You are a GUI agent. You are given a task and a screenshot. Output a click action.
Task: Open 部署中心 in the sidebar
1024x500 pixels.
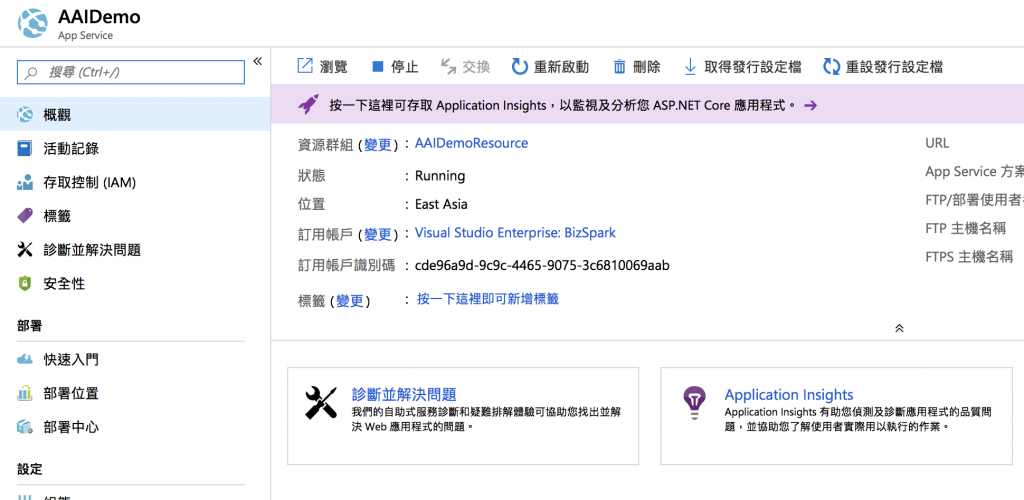[135, 428]
